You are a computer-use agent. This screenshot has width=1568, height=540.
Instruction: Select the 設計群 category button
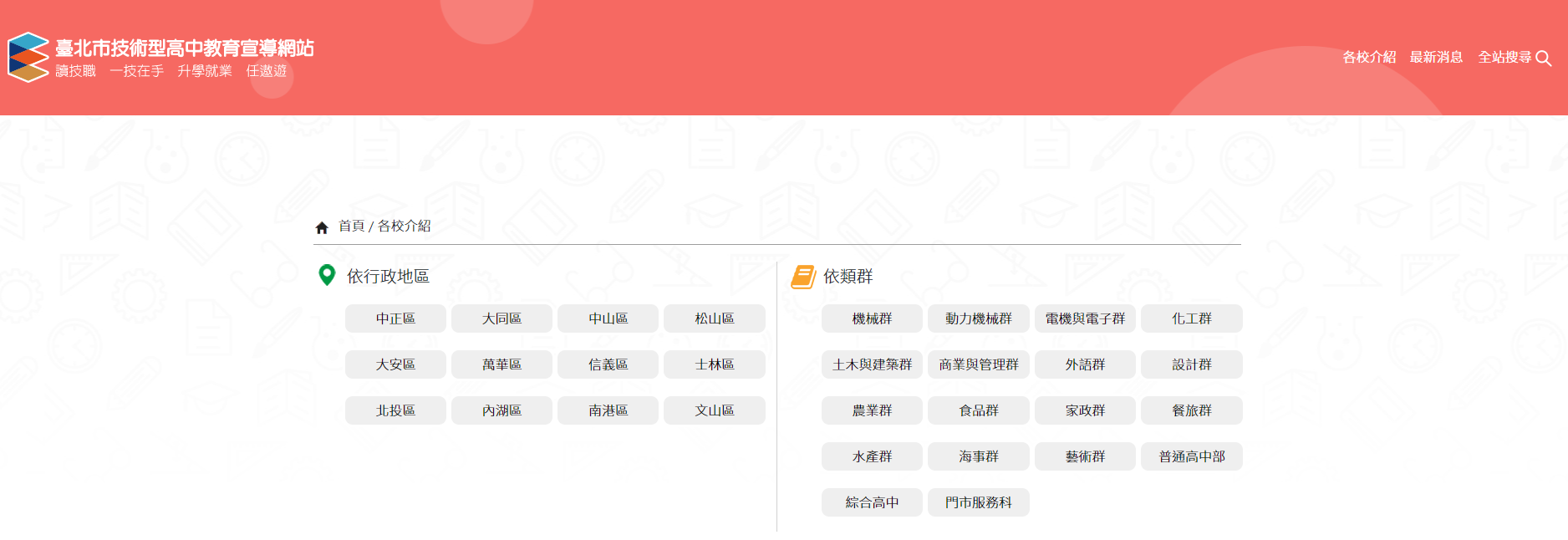click(x=1191, y=364)
